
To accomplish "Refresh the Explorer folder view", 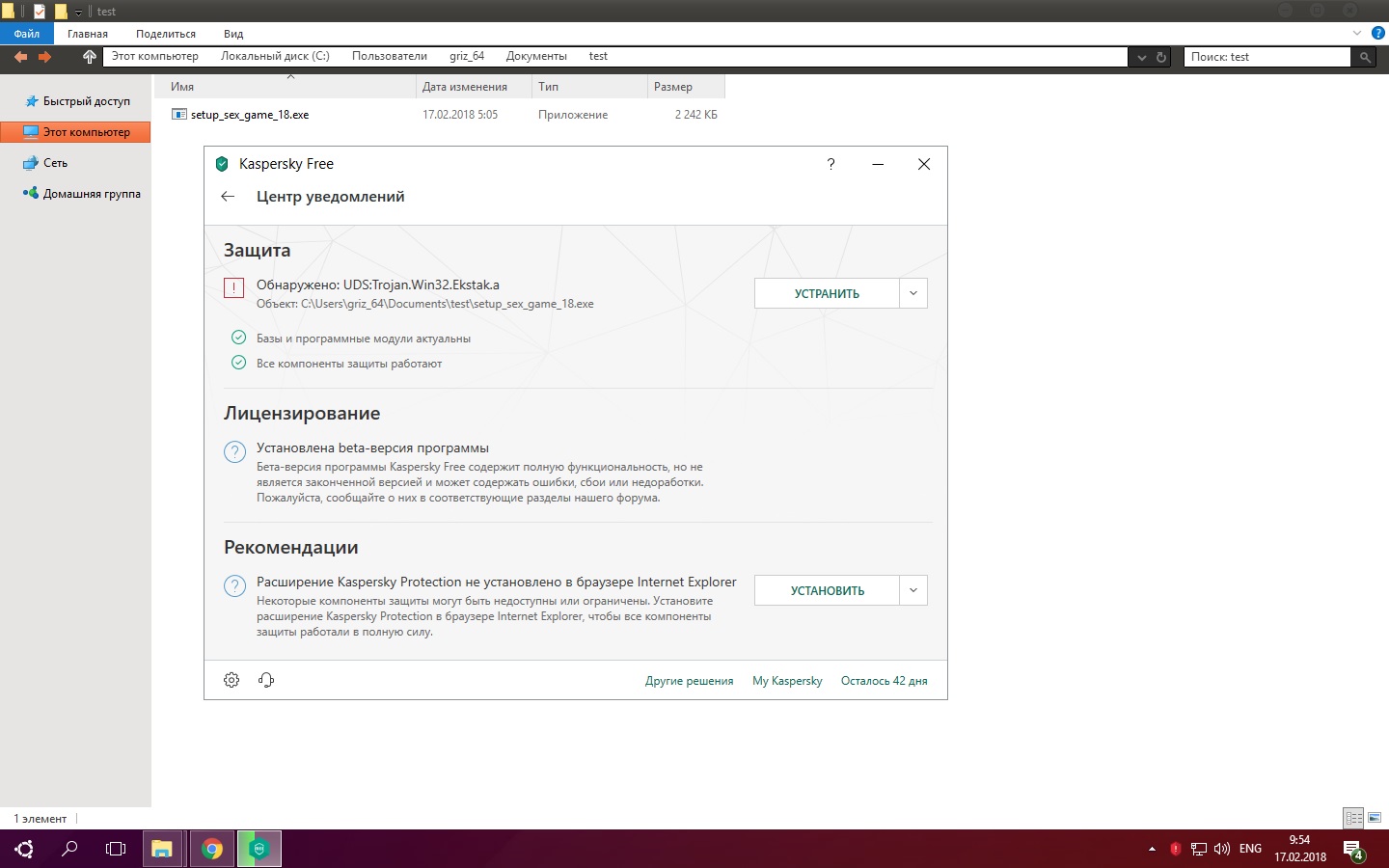I will point(1161,57).
